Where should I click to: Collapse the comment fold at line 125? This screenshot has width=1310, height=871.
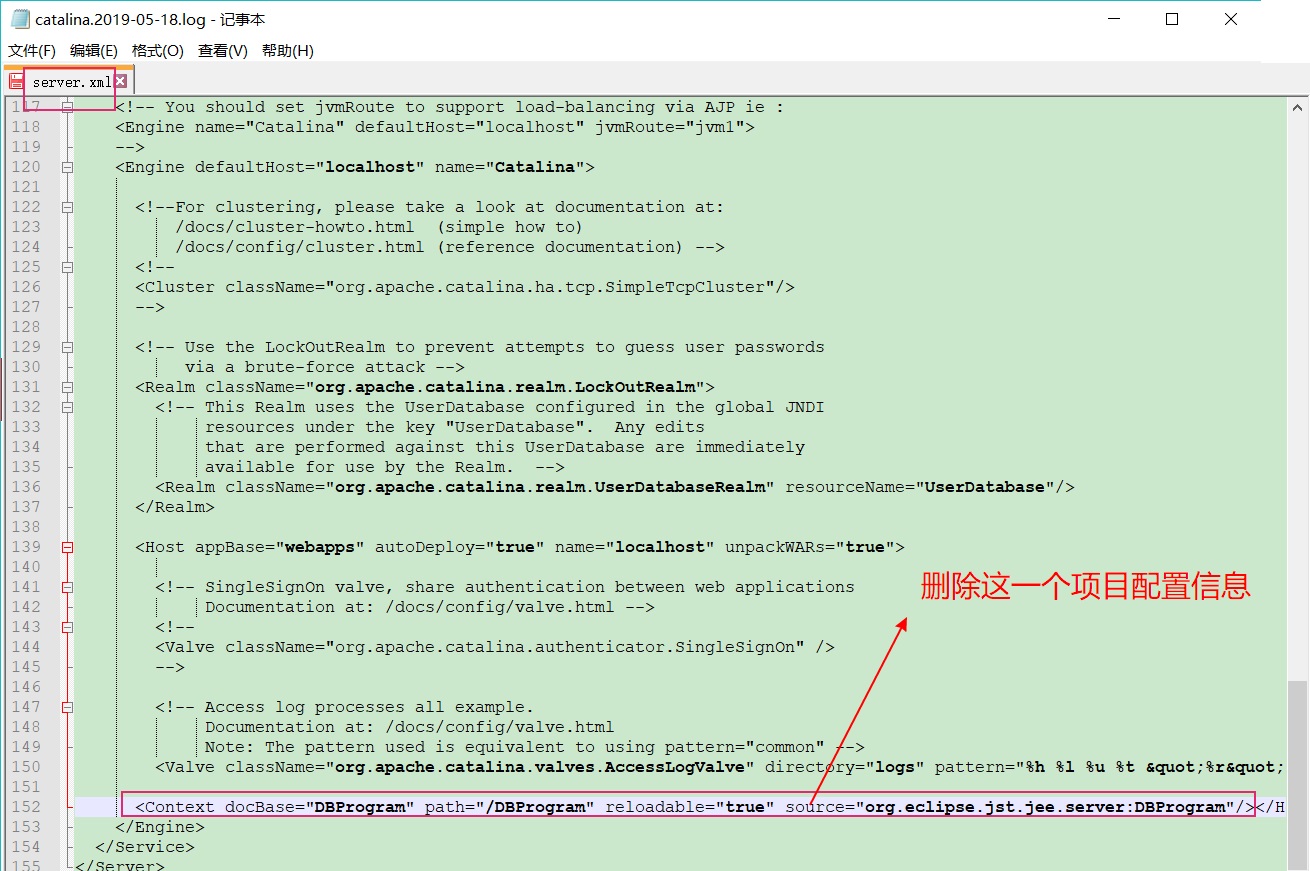[x=67, y=267]
